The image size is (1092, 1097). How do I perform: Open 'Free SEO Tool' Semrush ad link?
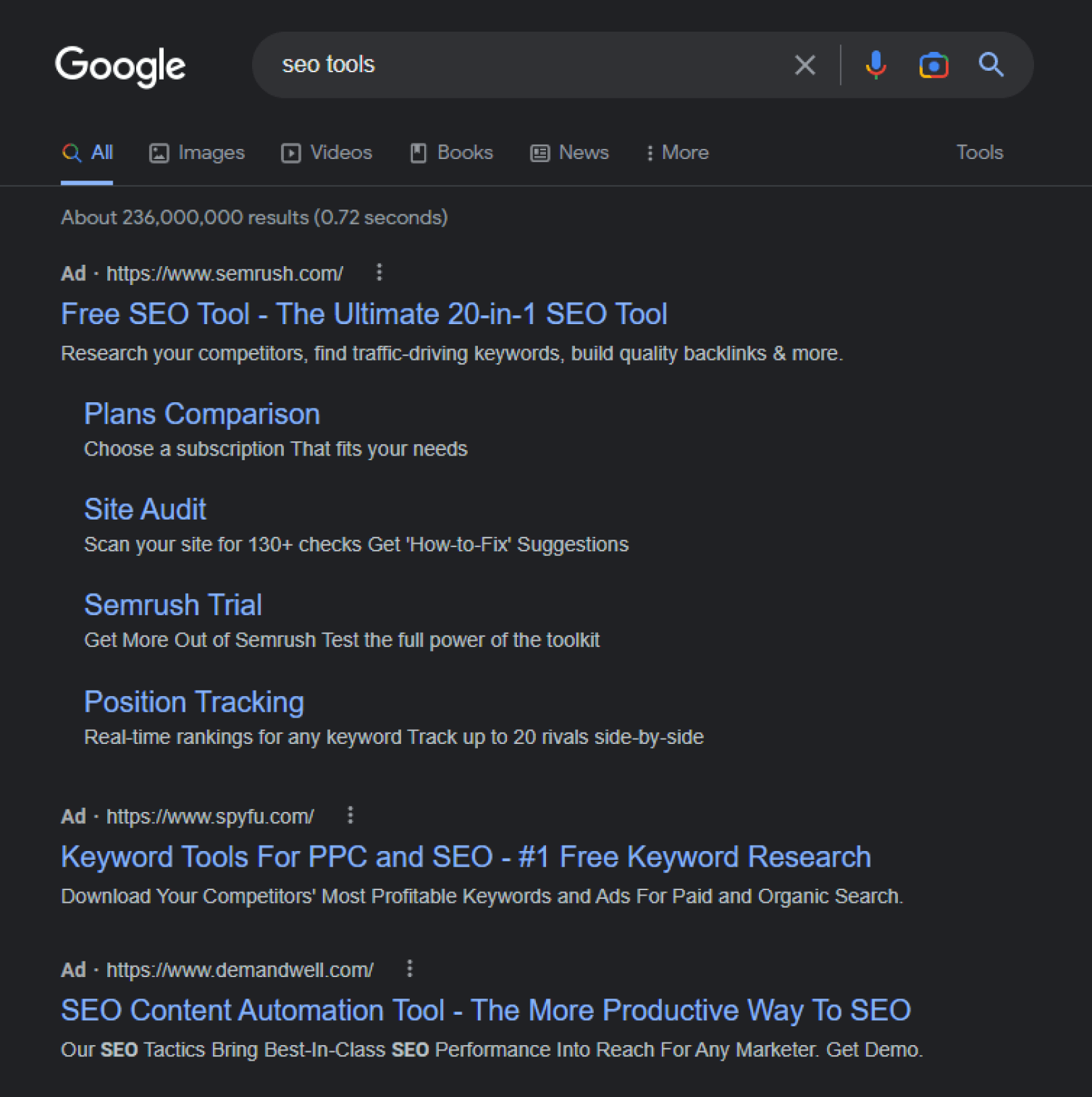364,314
